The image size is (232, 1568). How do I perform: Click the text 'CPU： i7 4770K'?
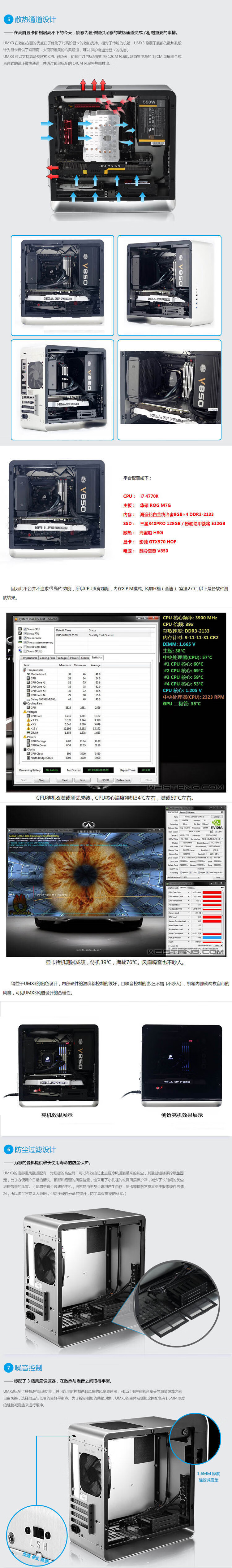click(141, 496)
